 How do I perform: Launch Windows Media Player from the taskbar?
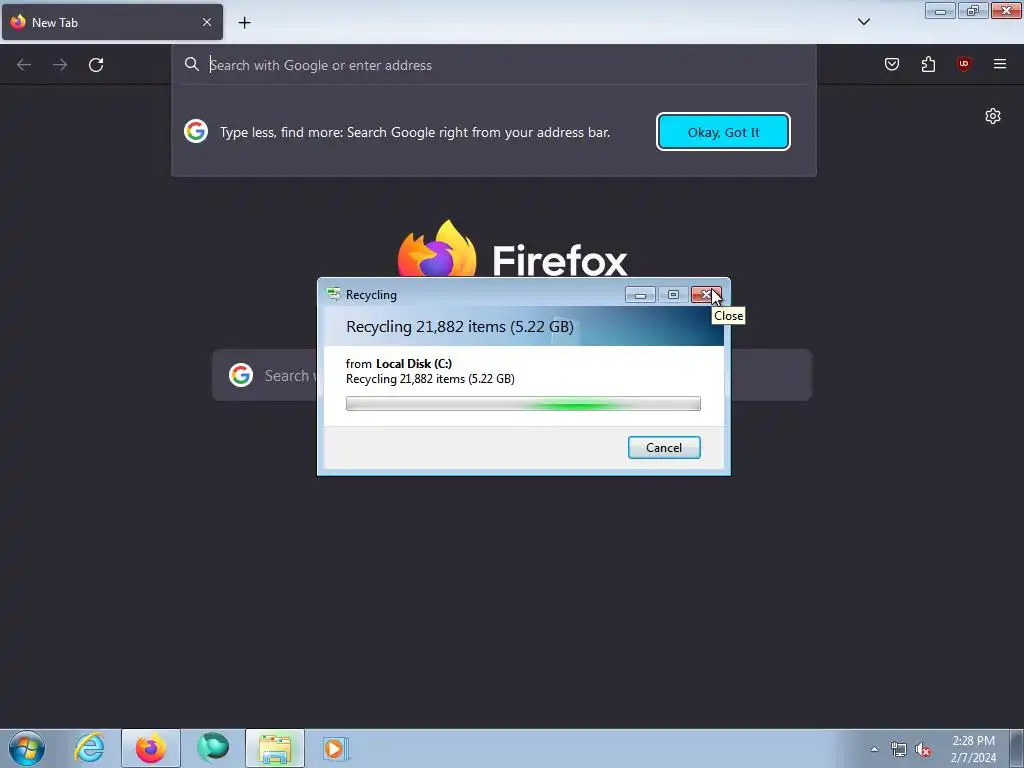336,748
